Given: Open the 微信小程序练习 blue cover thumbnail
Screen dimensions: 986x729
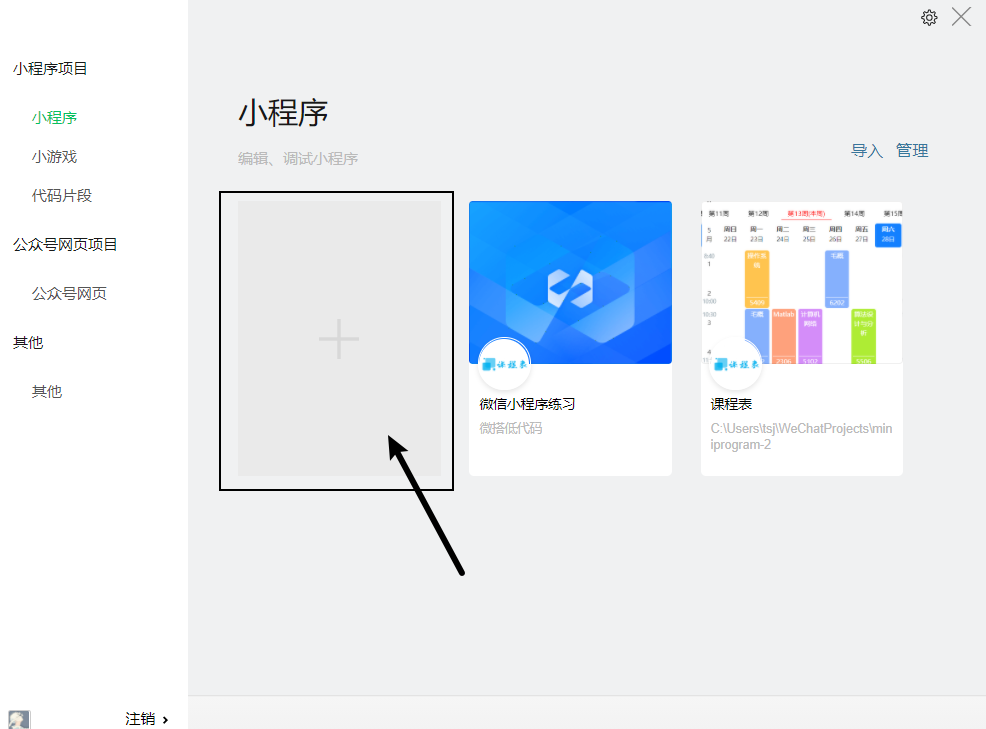Looking at the screenshot, I should tap(570, 282).
